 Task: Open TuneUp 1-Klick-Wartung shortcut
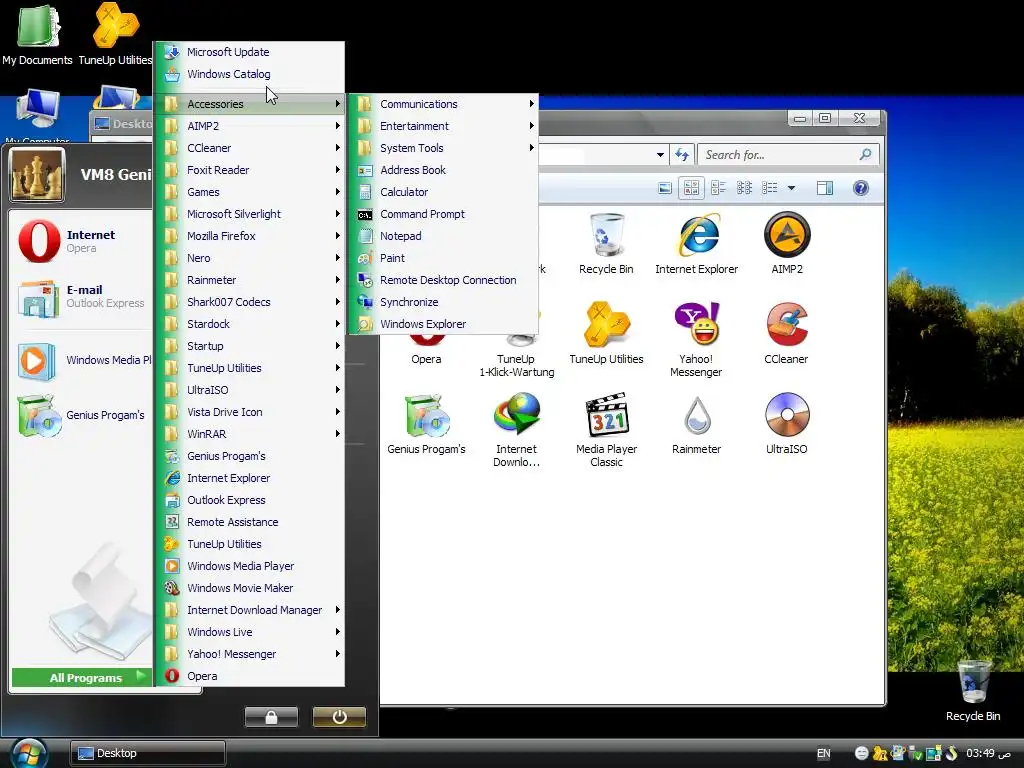[x=517, y=356]
